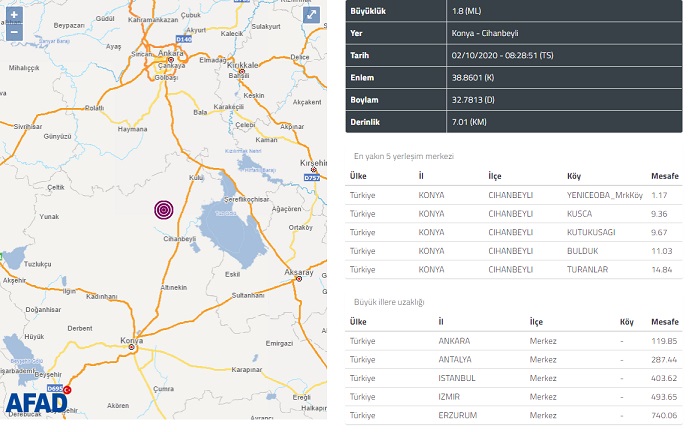The width and height of the screenshot is (692, 432).
Task: Zoom out on the map
Action: [x=14, y=32]
